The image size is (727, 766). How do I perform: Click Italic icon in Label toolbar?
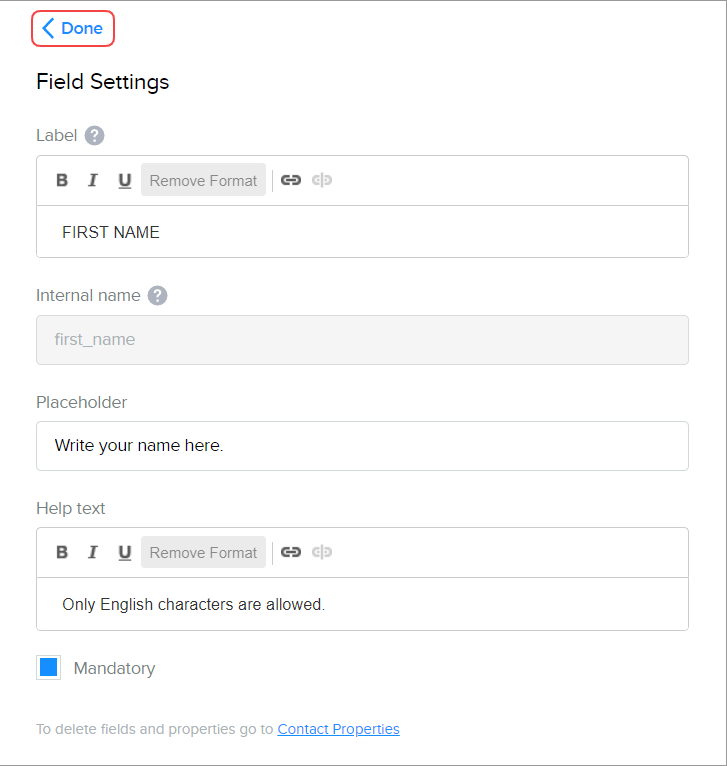(x=93, y=181)
